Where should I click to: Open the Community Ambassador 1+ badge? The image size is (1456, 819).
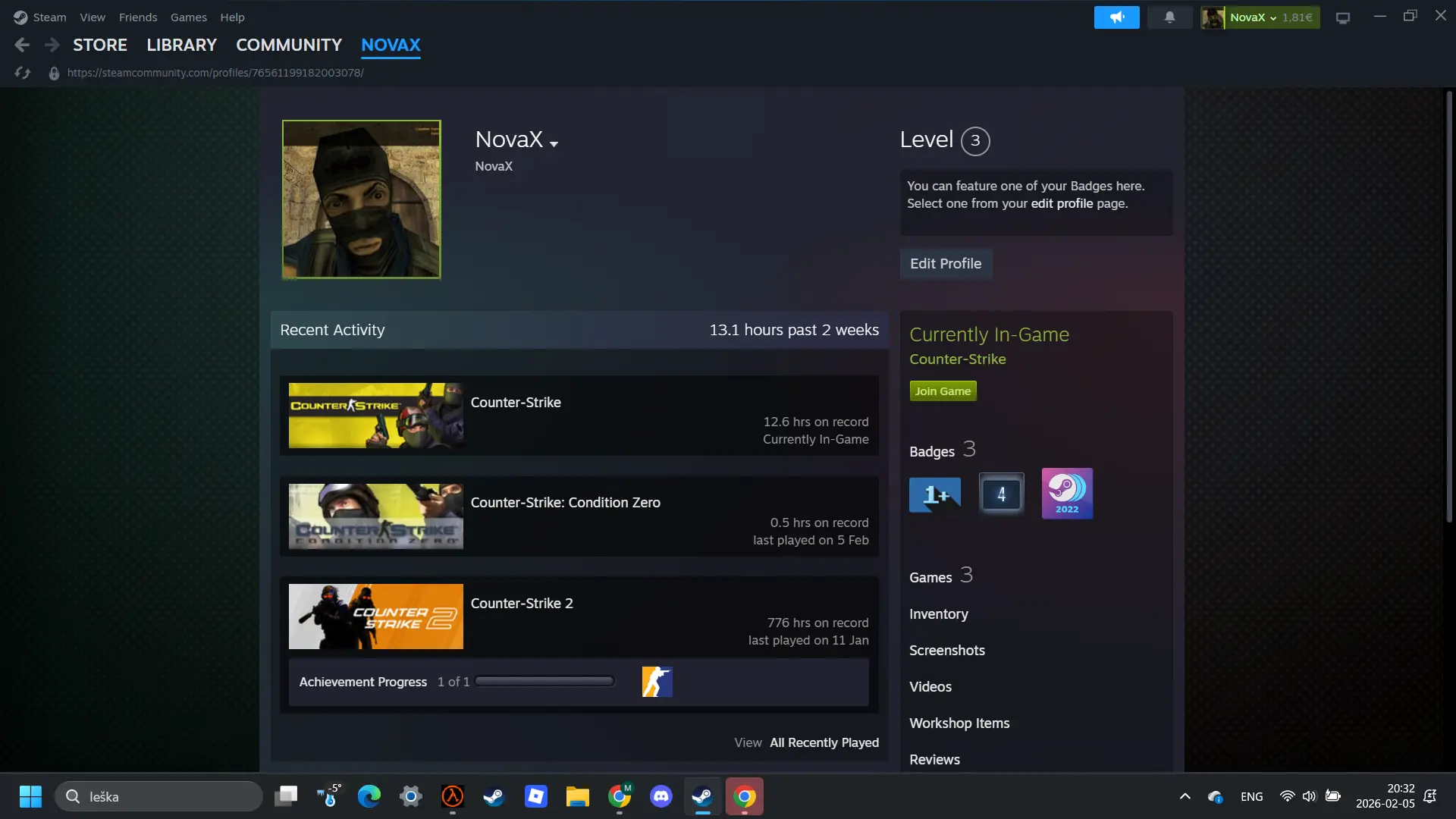935,494
